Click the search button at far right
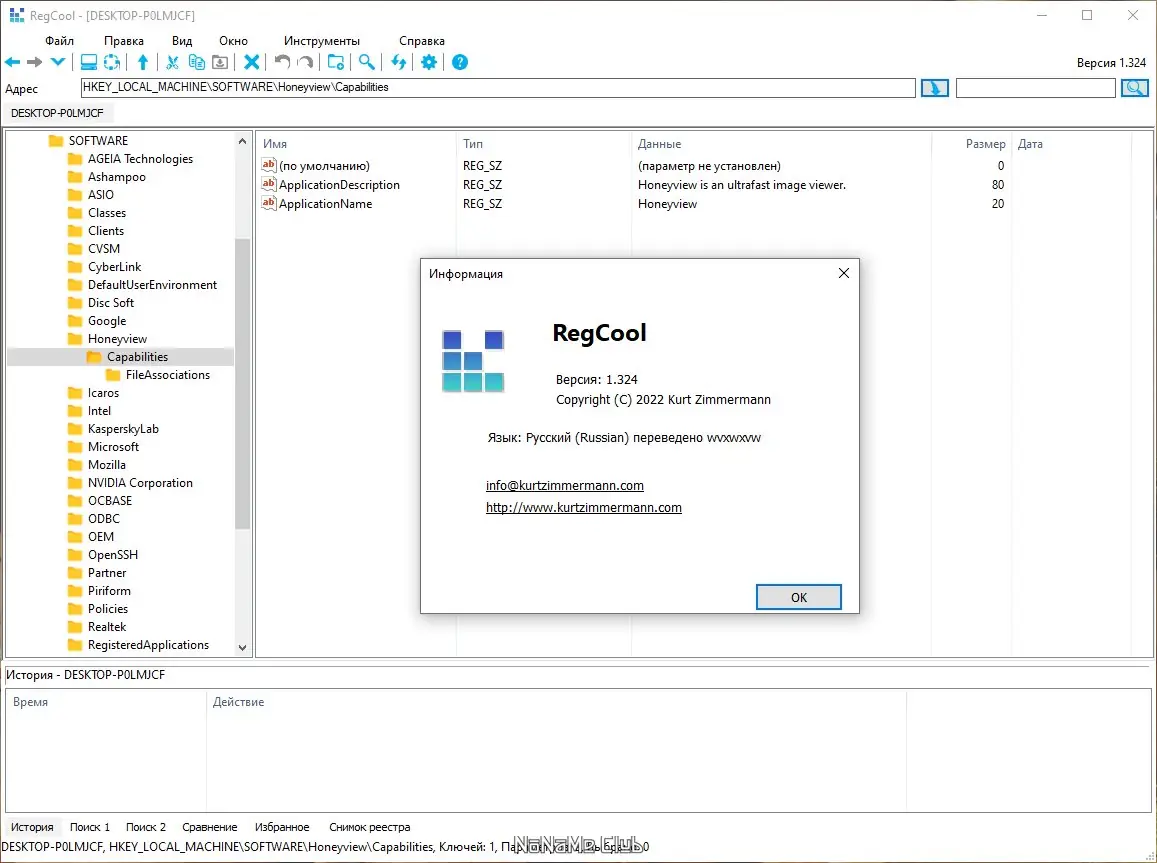Screen dimensions: 1157x863 [x=1135, y=89]
